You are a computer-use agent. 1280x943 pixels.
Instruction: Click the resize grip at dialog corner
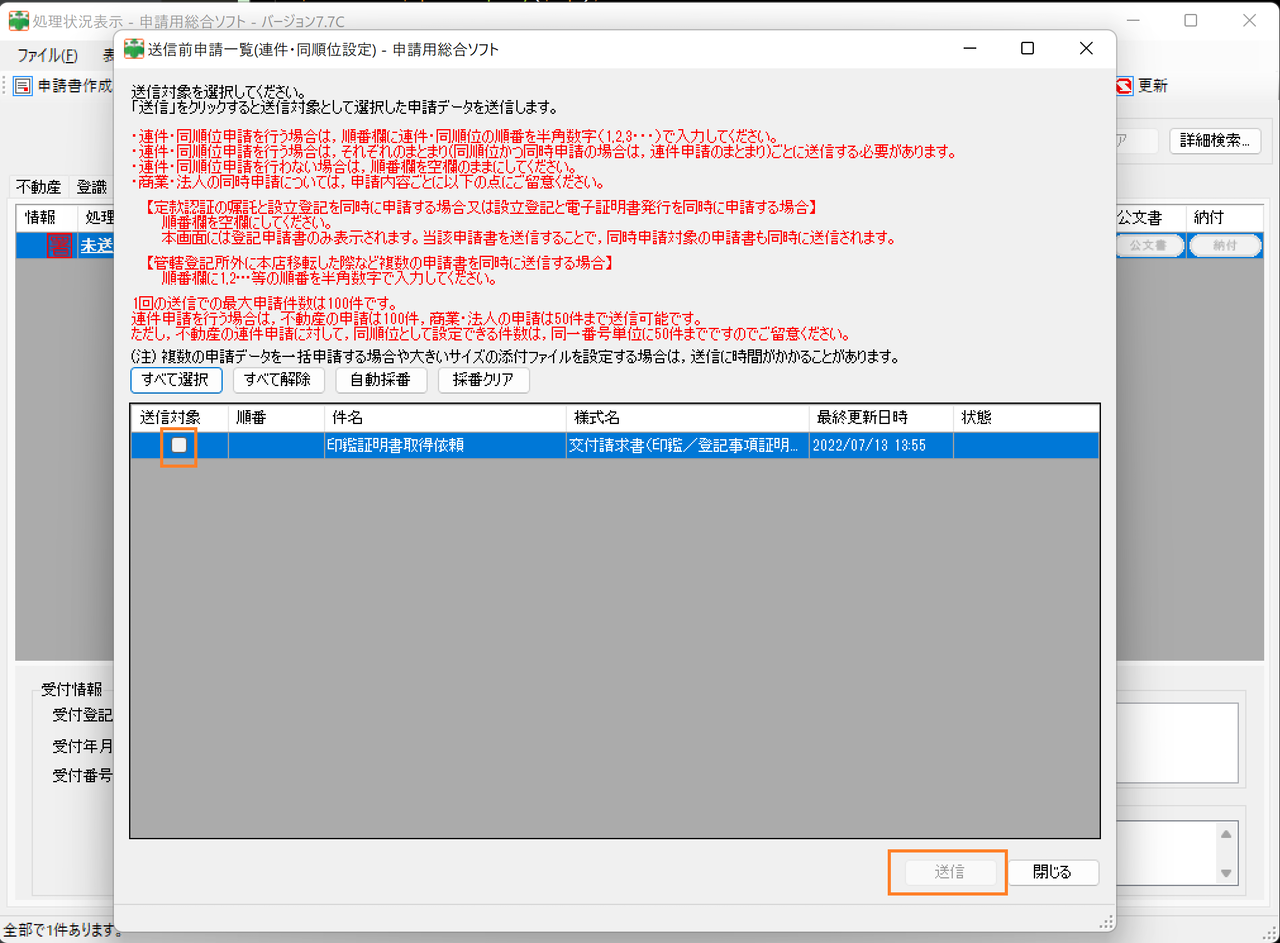tap(1106, 921)
